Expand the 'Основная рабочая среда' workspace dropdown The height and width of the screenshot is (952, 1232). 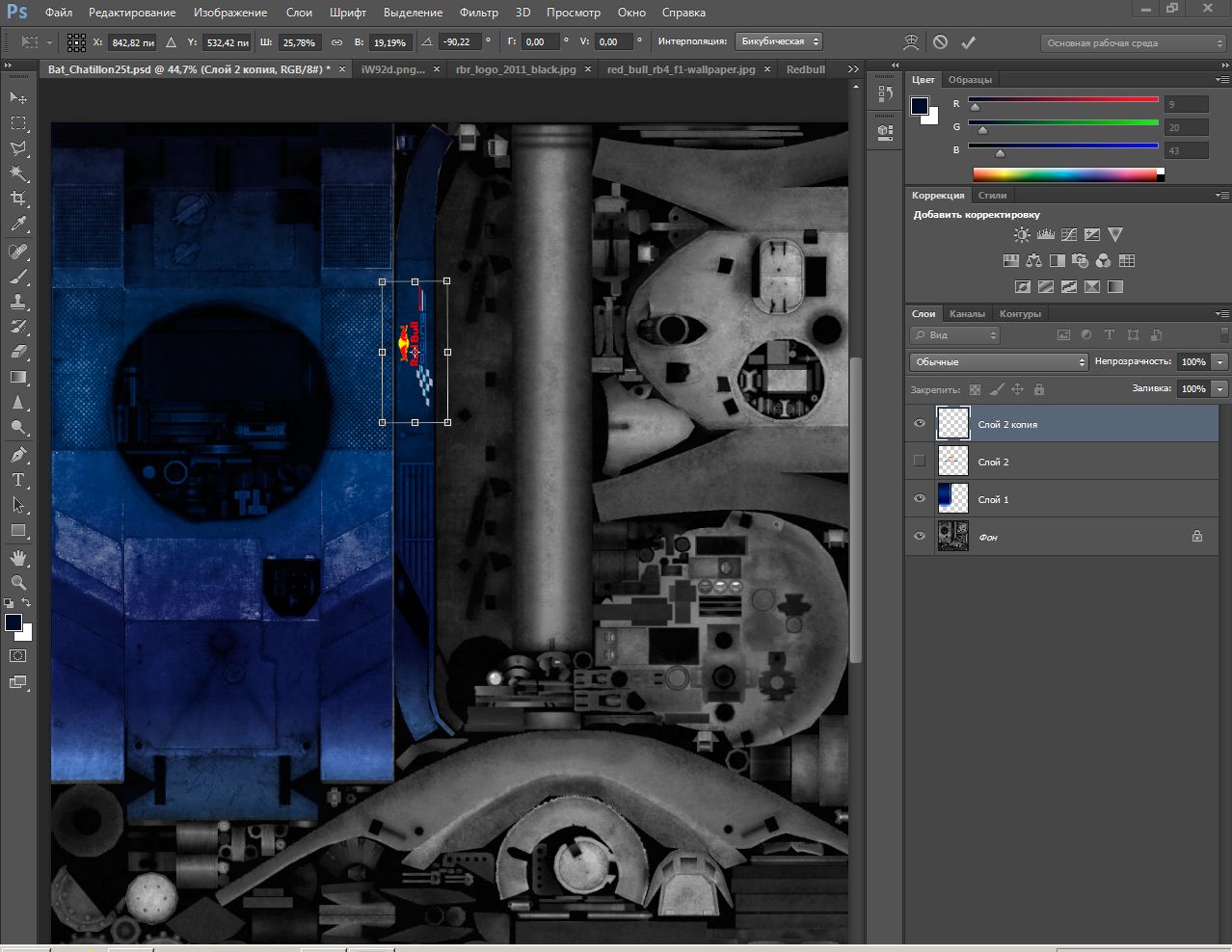(x=1133, y=43)
